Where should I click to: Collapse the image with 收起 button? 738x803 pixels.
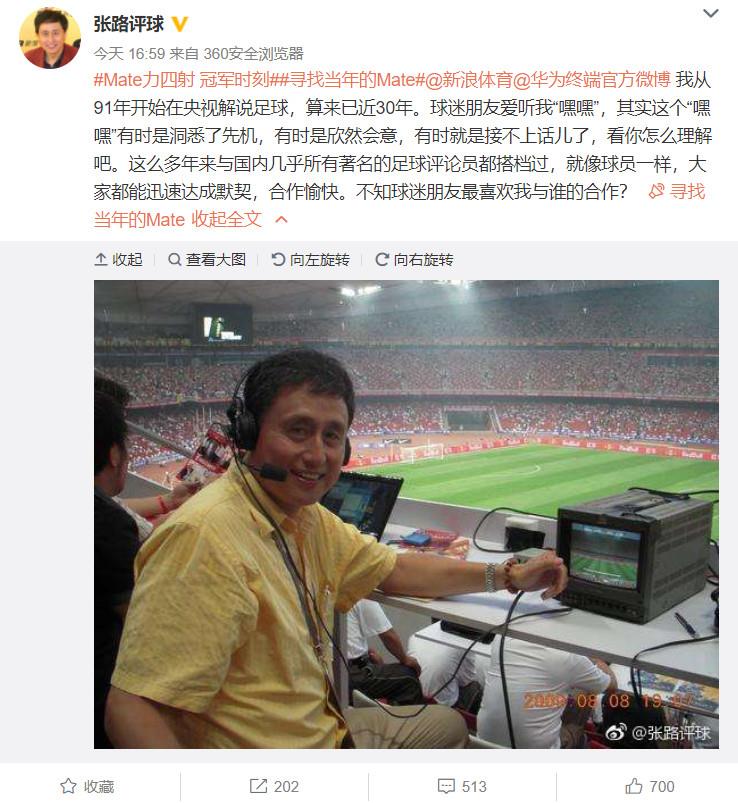(x=118, y=260)
